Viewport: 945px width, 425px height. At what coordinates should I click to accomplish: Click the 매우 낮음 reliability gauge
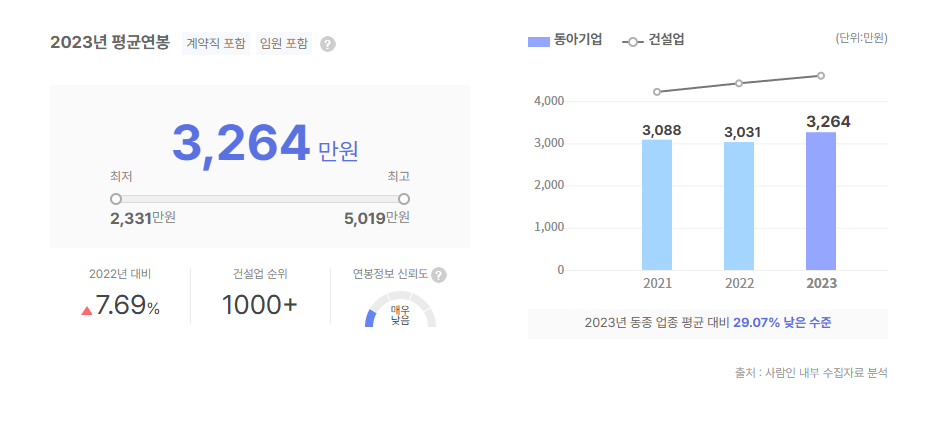coord(400,310)
